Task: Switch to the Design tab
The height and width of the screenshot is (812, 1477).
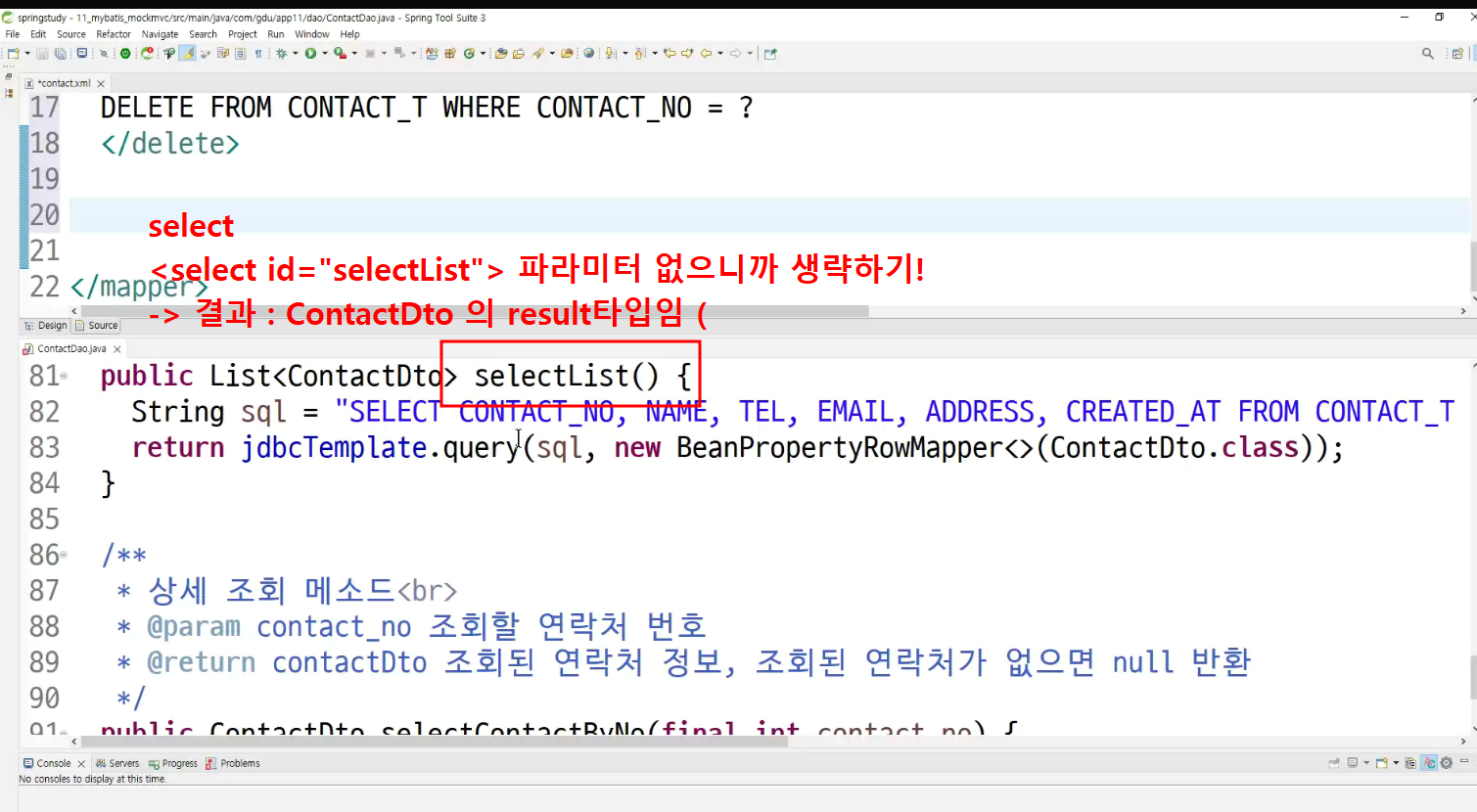Action: point(45,326)
